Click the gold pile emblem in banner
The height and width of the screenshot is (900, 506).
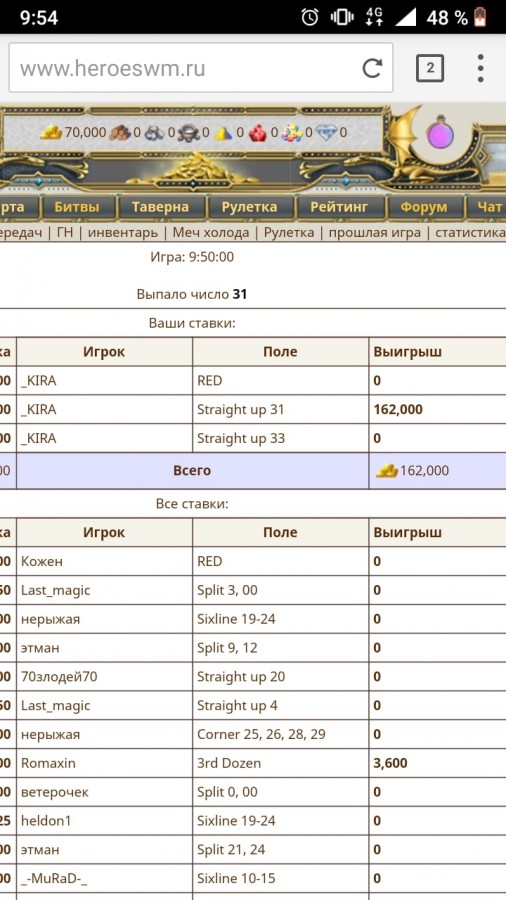(194, 169)
